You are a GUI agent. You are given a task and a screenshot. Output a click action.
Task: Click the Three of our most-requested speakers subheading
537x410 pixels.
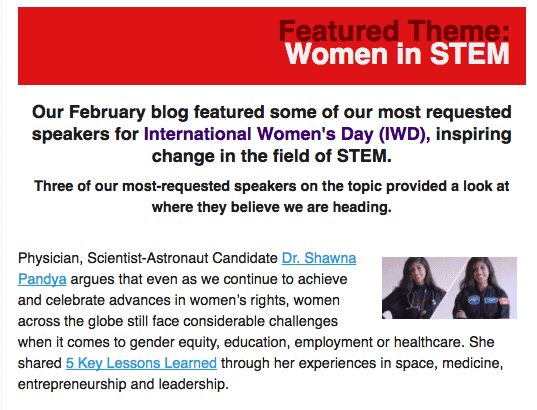click(272, 197)
